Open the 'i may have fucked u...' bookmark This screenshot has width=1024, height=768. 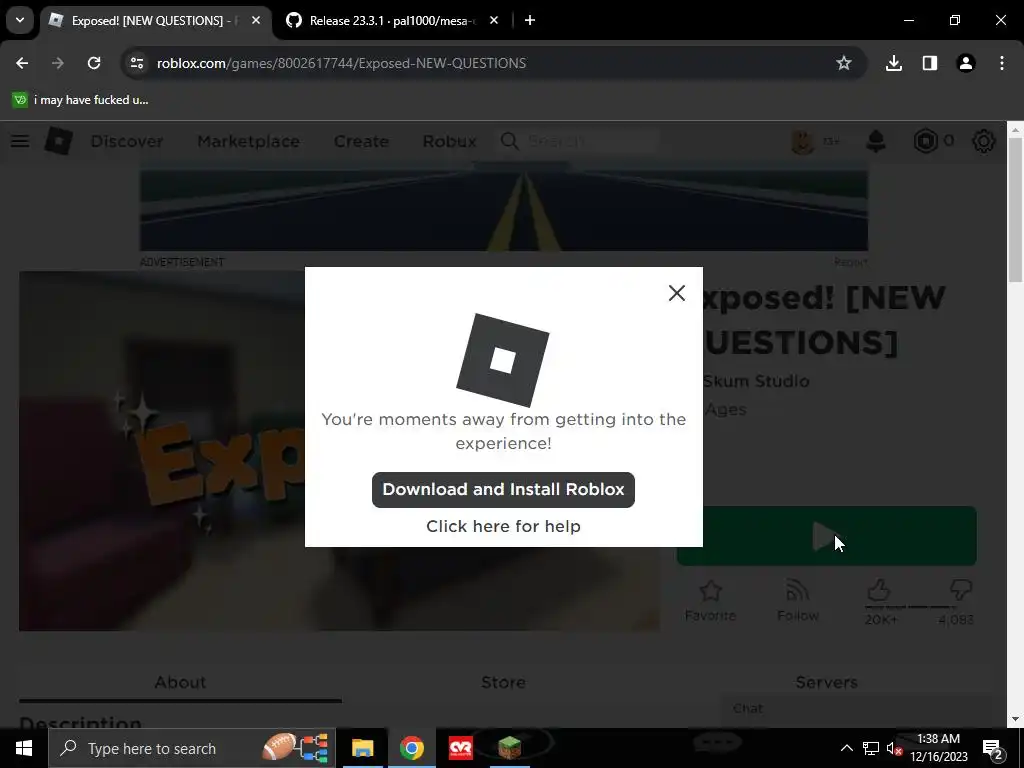(80, 100)
